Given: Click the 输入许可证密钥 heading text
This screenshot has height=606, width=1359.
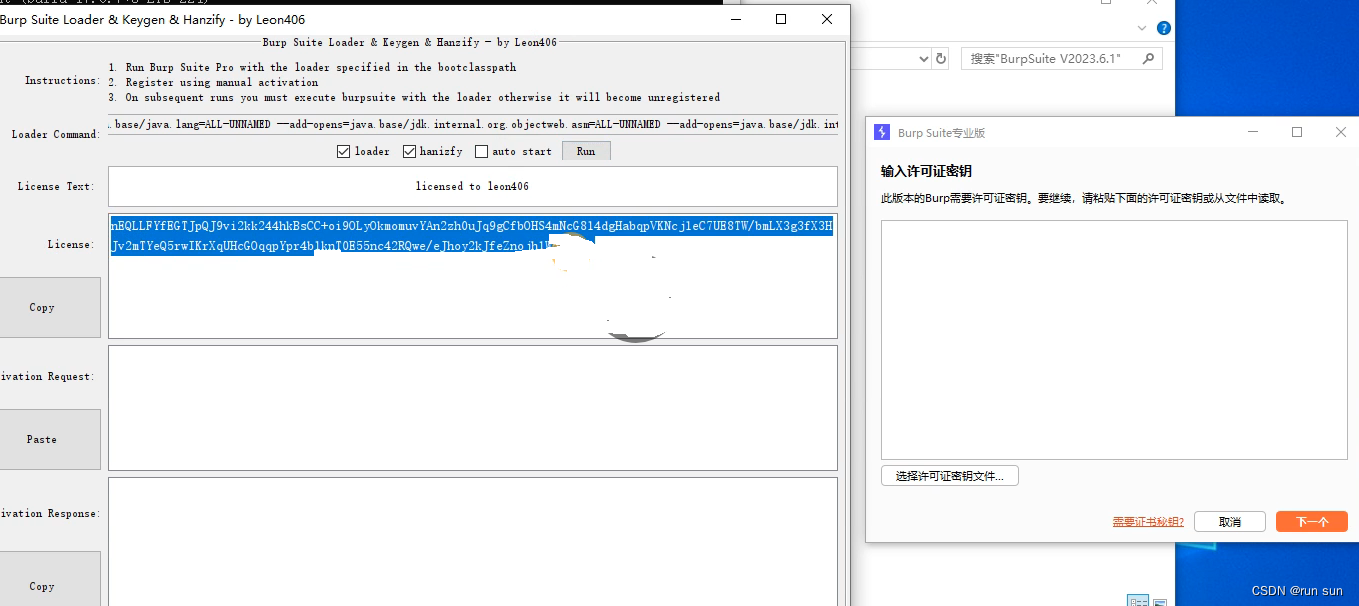Looking at the screenshot, I should tap(926, 171).
